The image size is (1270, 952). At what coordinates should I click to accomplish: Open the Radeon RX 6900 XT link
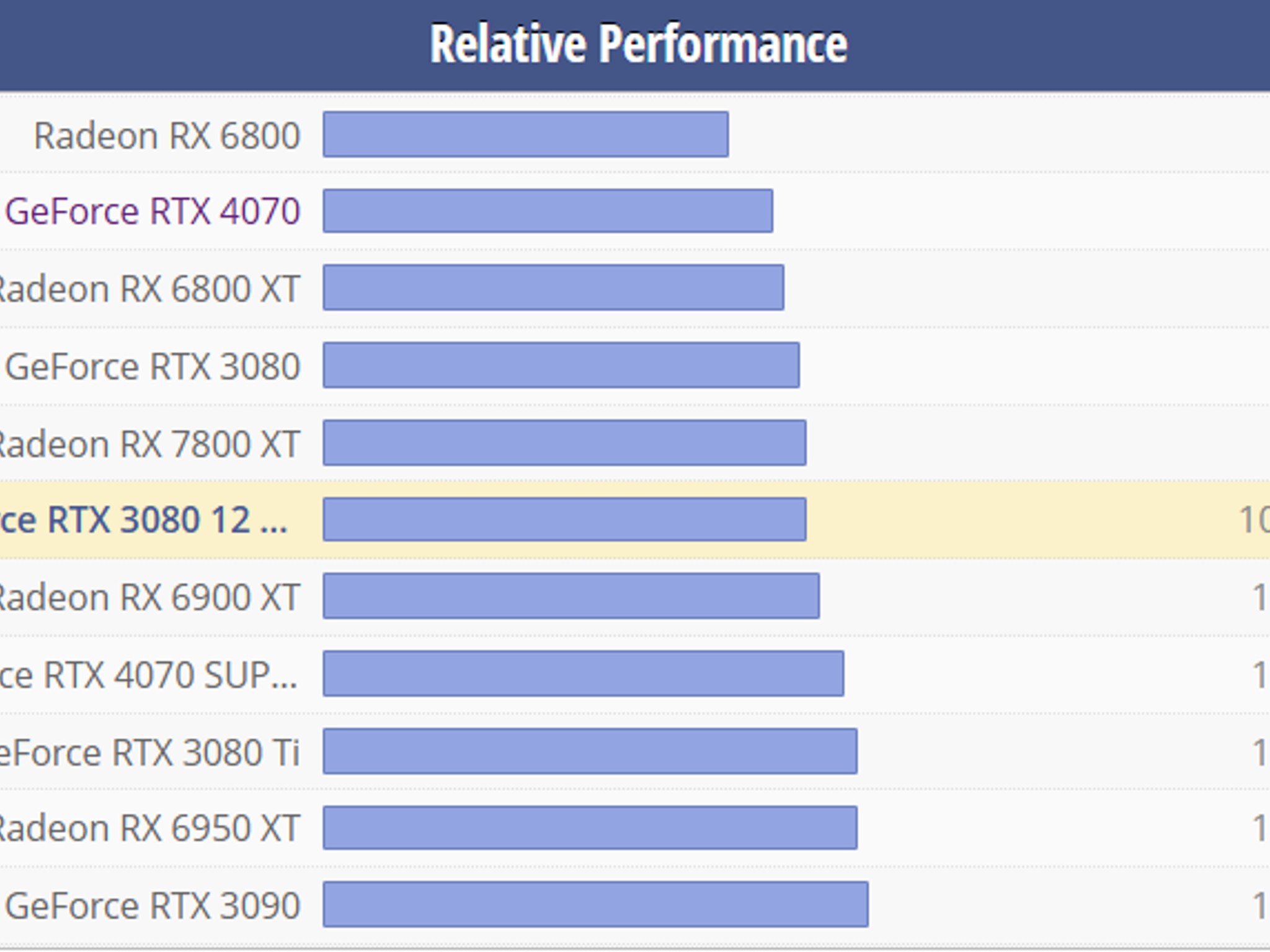click(150, 597)
